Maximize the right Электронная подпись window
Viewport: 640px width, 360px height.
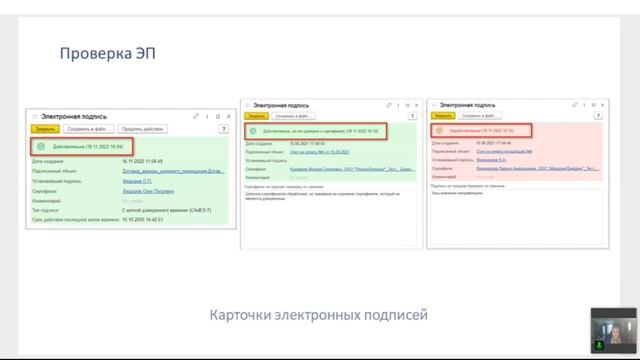click(593, 105)
